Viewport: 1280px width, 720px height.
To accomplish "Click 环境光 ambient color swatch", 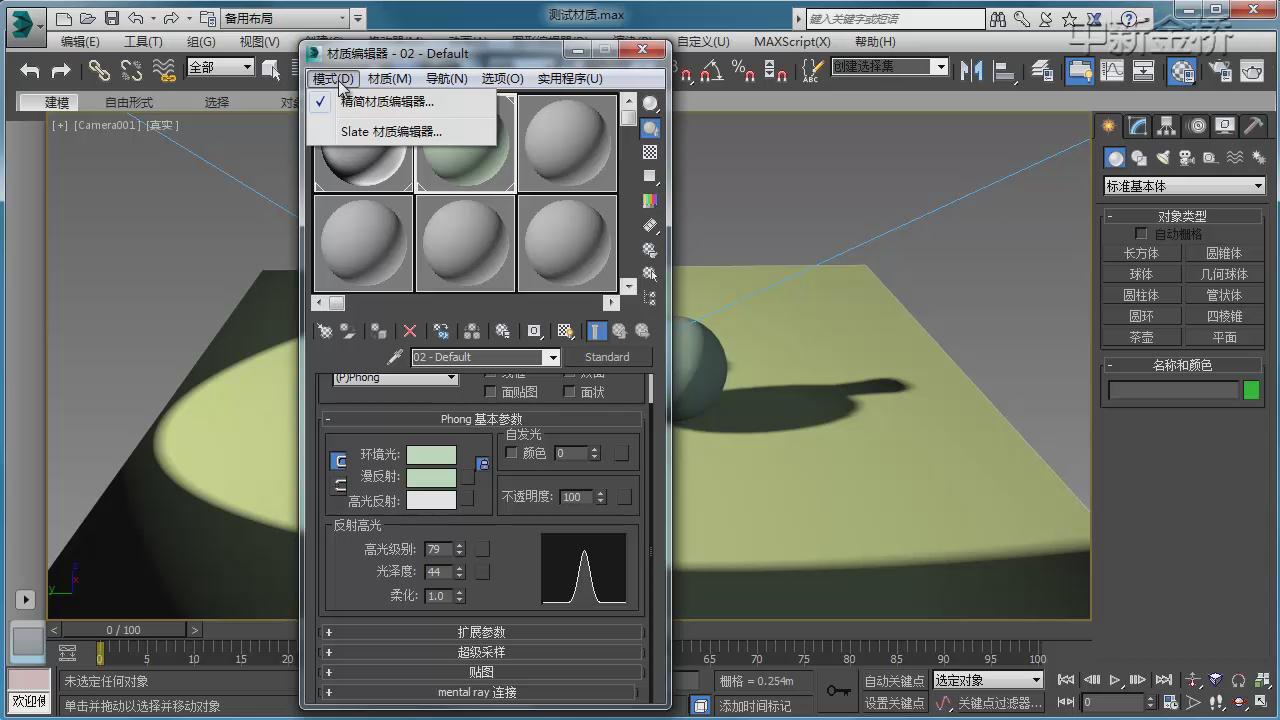I will (431, 455).
